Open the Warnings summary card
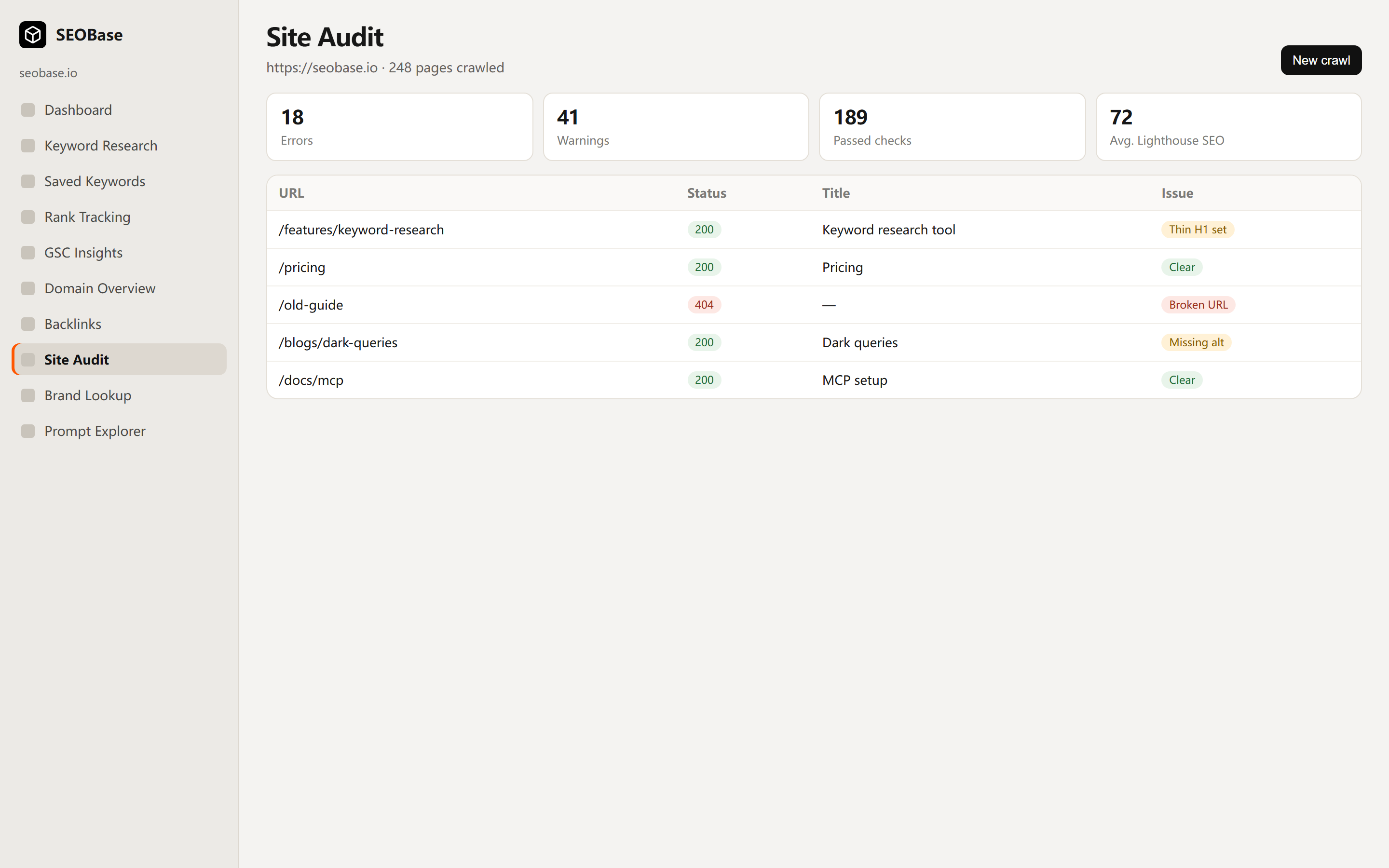This screenshot has width=1389, height=868. pyautogui.click(x=676, y=127)
